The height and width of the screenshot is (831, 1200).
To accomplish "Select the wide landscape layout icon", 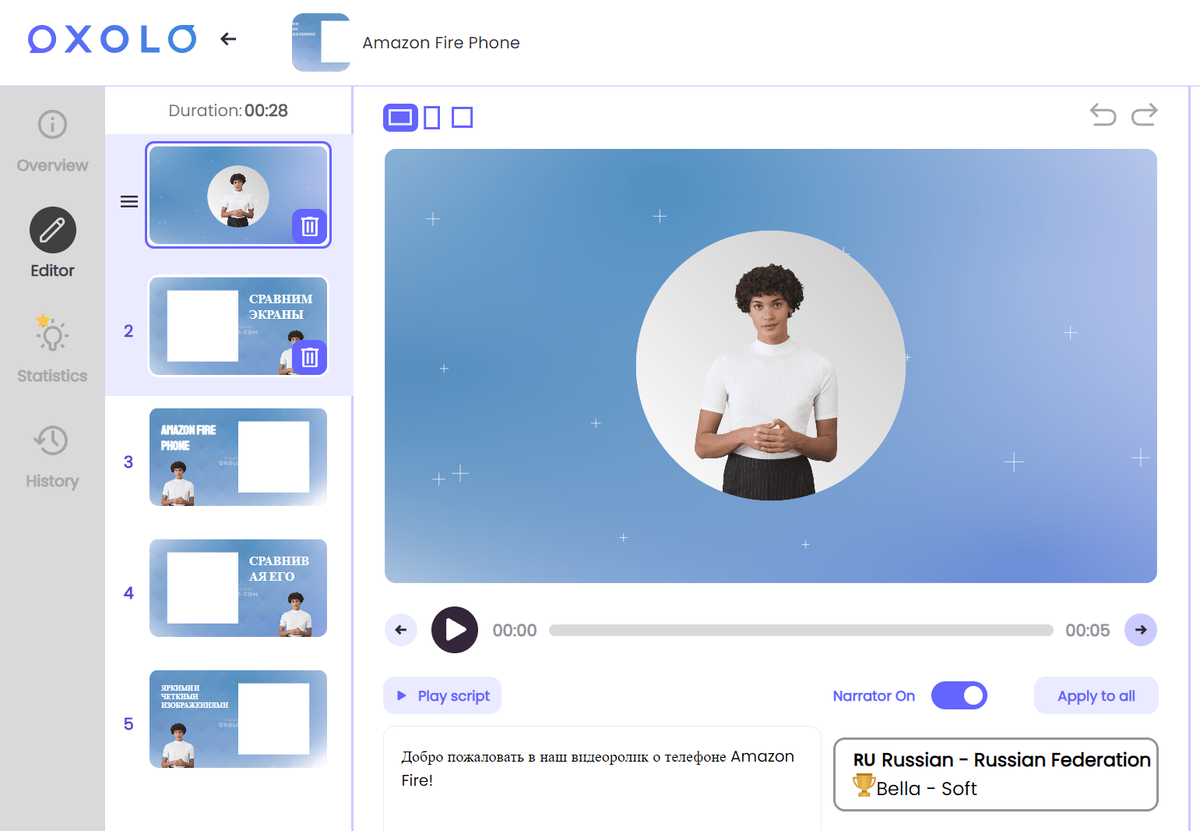I will (400, 117).
